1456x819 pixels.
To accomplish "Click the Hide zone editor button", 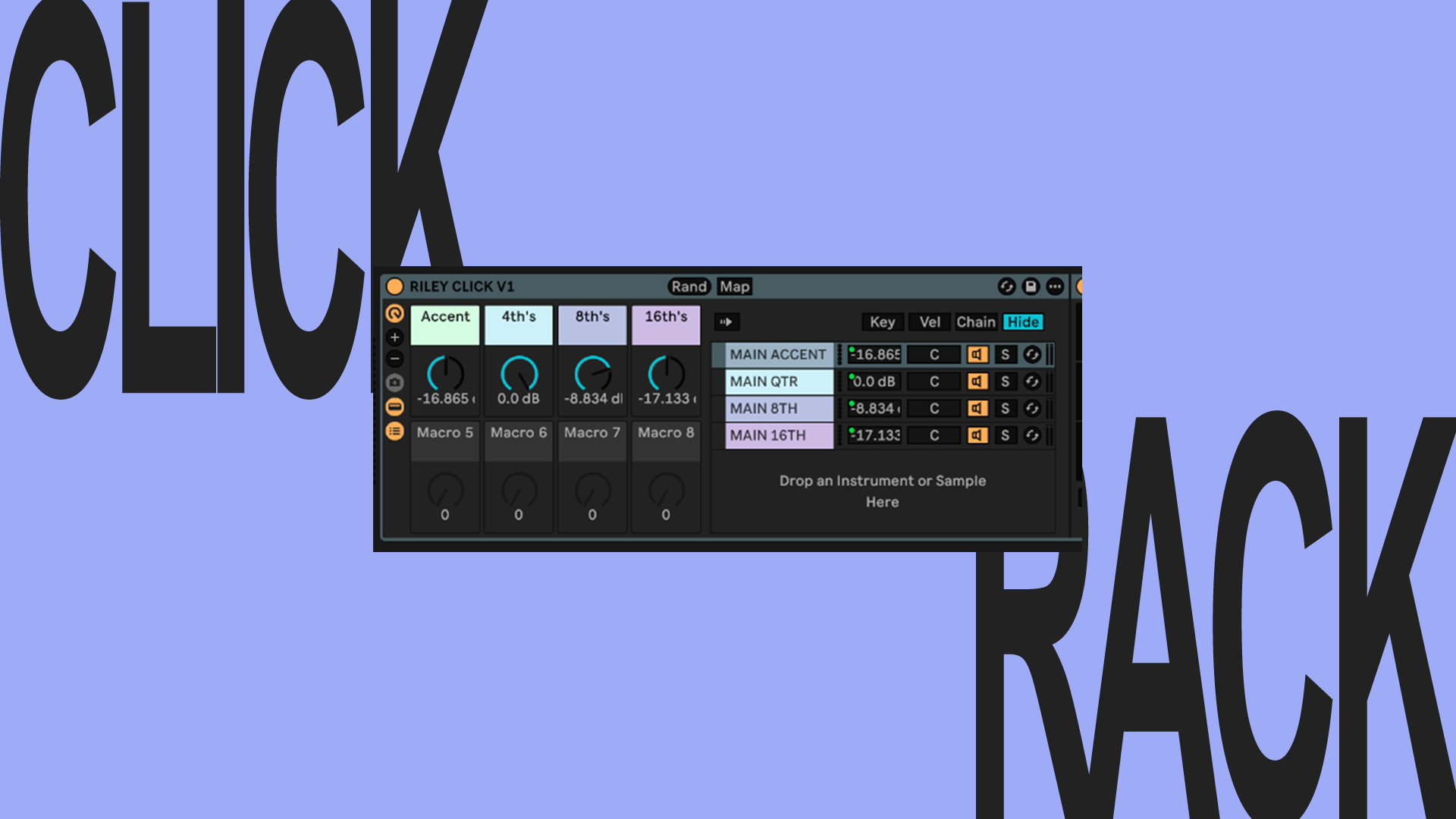I will coord(1022,322).
